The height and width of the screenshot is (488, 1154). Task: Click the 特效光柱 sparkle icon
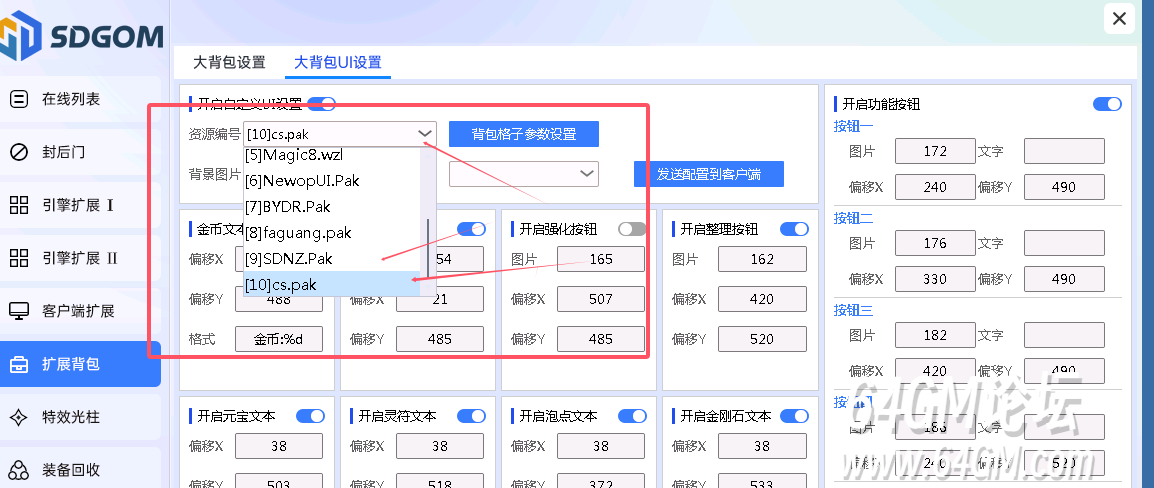[19, 417]
